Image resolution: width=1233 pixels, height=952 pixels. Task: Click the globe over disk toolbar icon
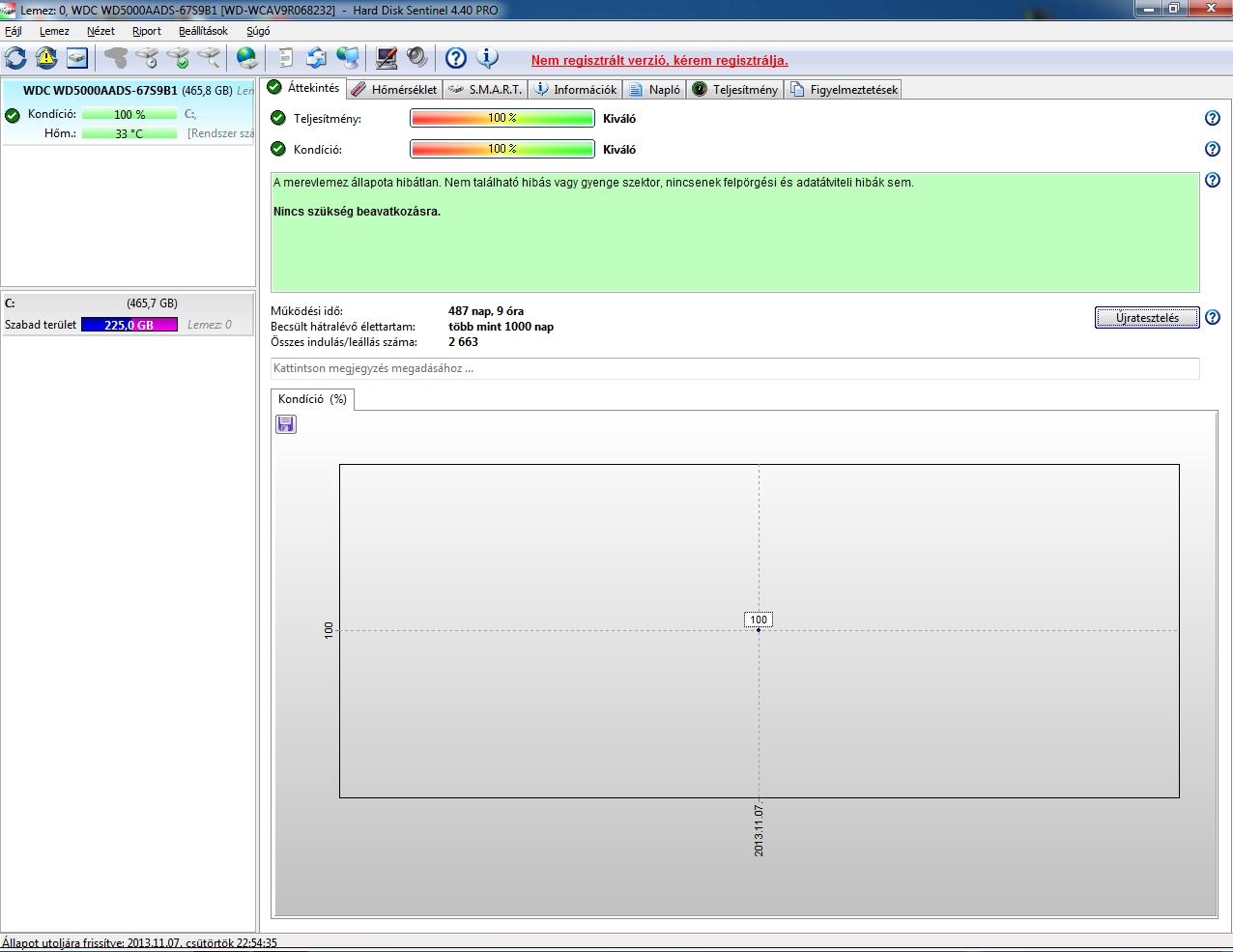247,58
